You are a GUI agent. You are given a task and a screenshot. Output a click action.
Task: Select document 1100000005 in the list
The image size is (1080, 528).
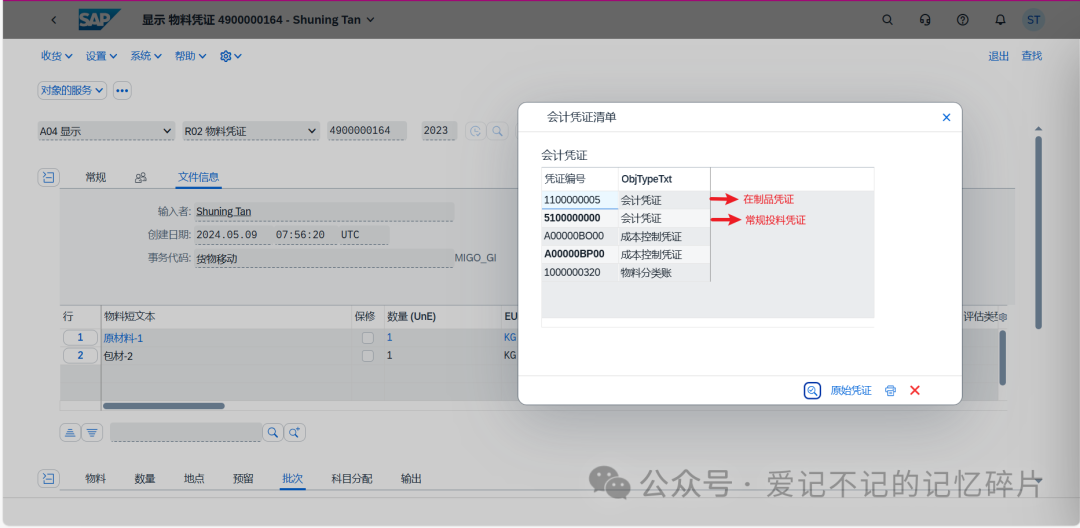pos(579,200)
